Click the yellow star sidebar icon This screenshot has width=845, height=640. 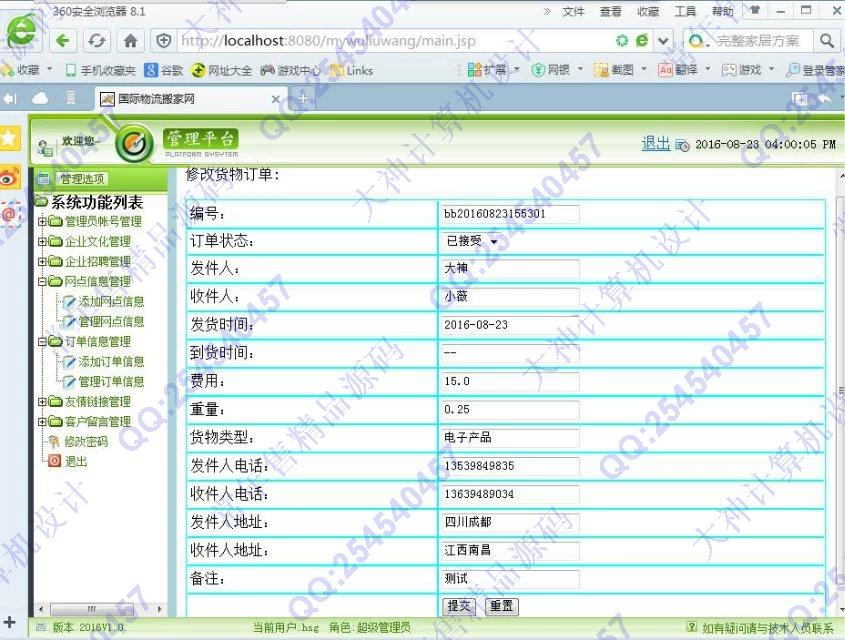[x=10, y=138]
